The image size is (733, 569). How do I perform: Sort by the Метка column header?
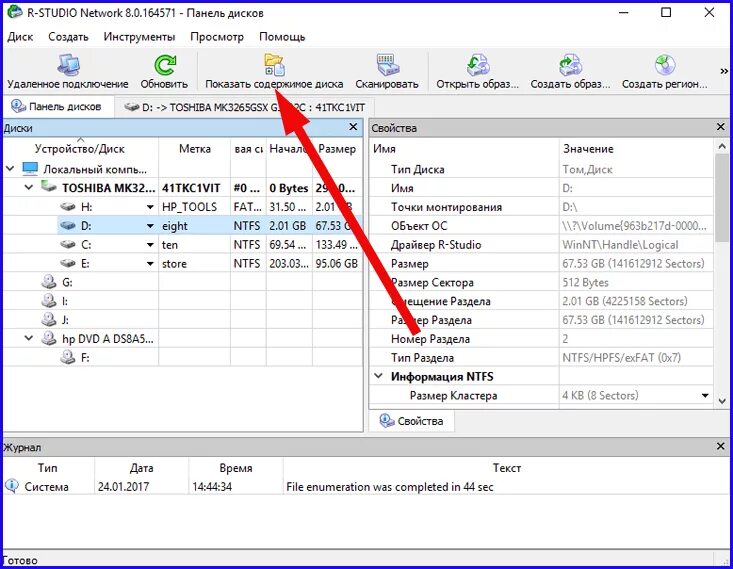[194, 149]
